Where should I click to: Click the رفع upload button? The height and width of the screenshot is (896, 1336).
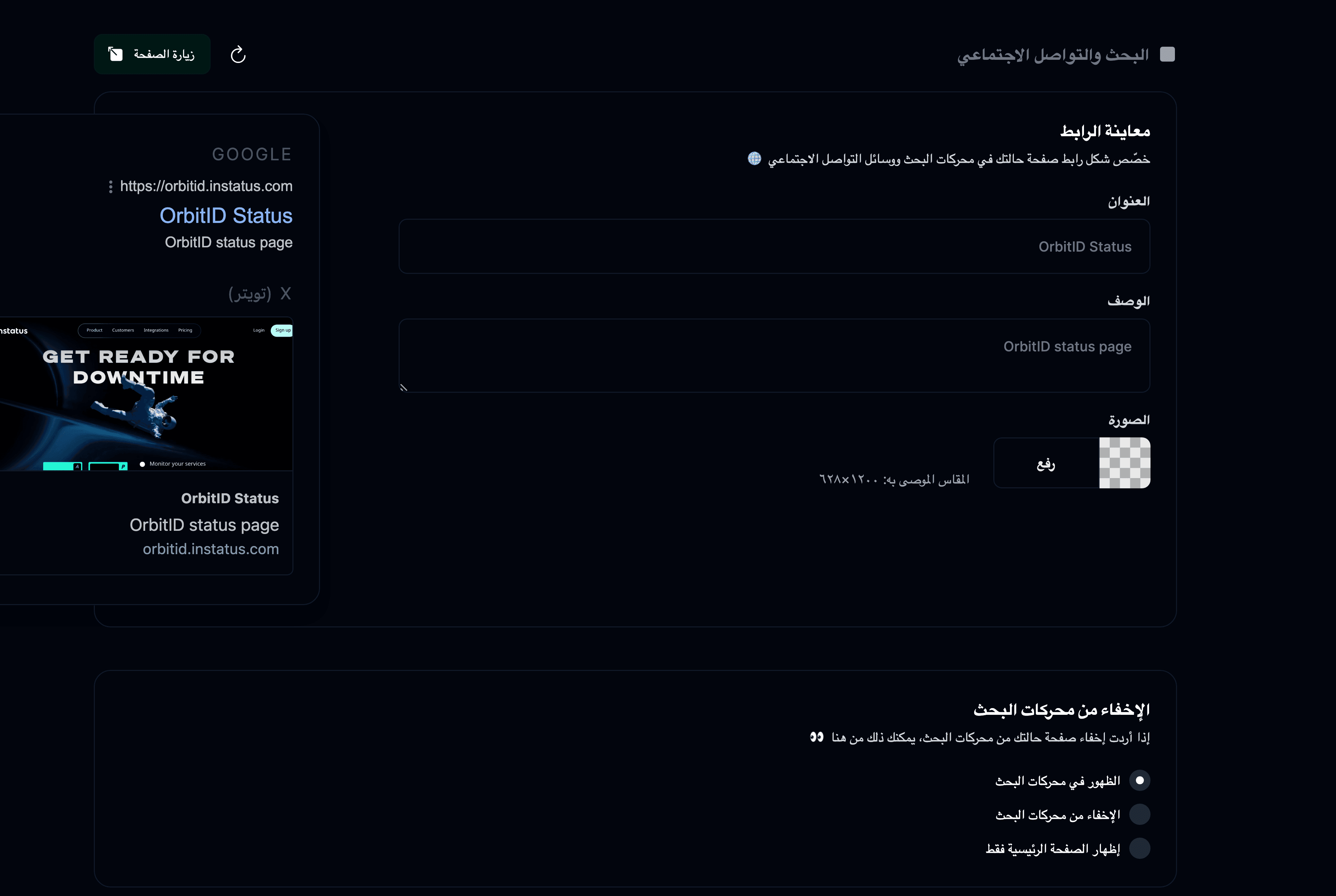tap(1046, 464)
